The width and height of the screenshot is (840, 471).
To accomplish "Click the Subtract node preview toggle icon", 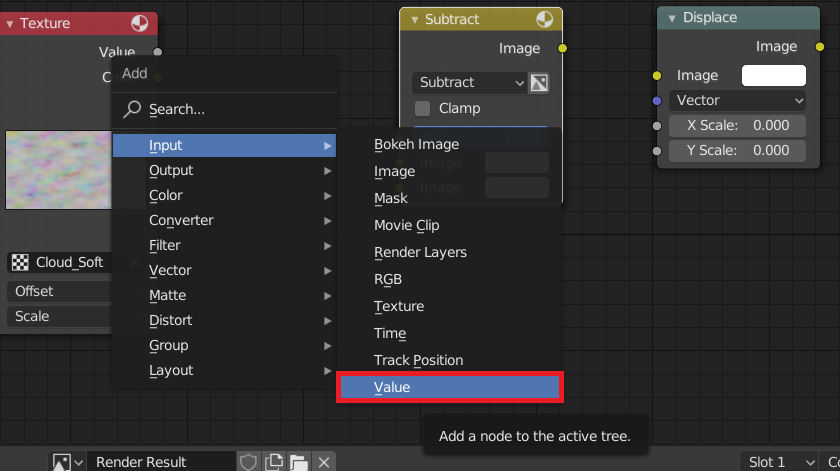I will coord(544,19).
